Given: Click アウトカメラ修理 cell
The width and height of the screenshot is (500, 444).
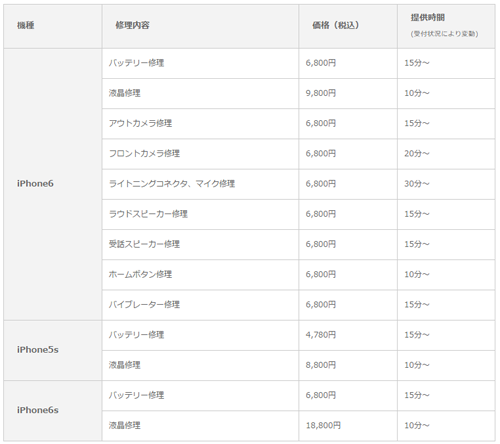Looking at the screenshot, I should tap(200, 124).
